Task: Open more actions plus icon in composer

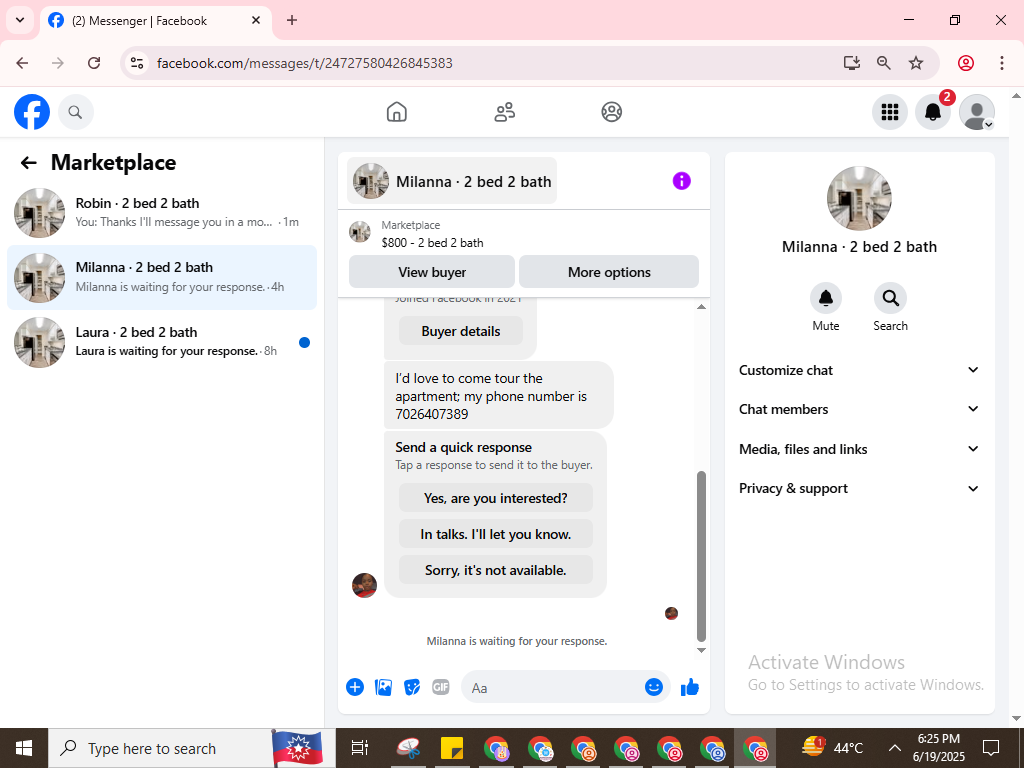Action: click(355, 687)
